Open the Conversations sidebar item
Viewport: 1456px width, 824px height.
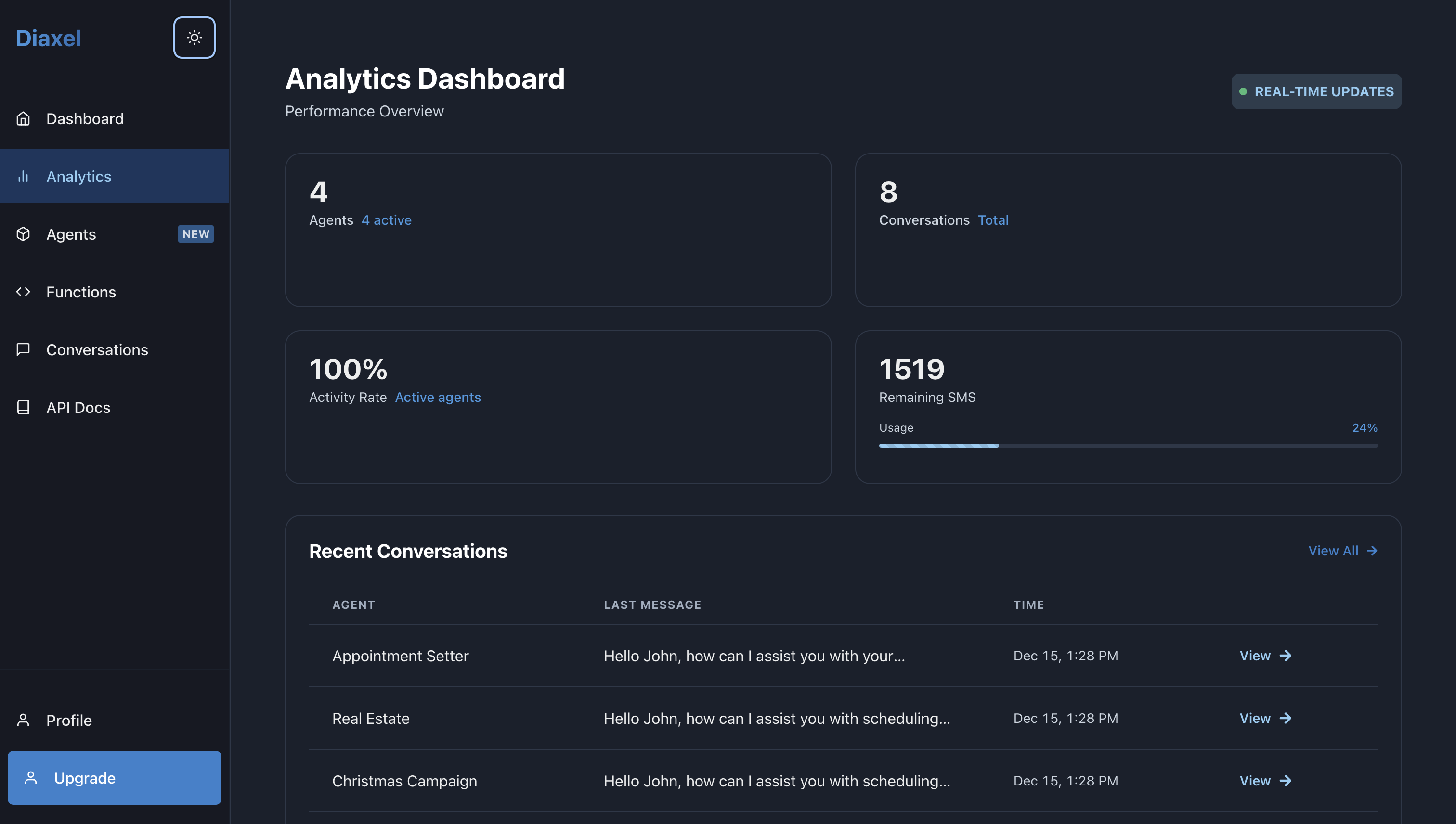[97, 350]
